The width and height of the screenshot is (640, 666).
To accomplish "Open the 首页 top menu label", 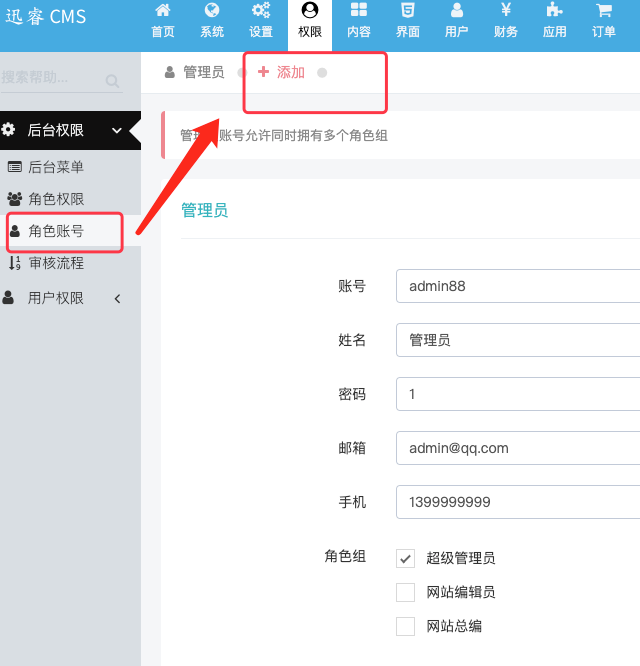I will tap(163, 31).
